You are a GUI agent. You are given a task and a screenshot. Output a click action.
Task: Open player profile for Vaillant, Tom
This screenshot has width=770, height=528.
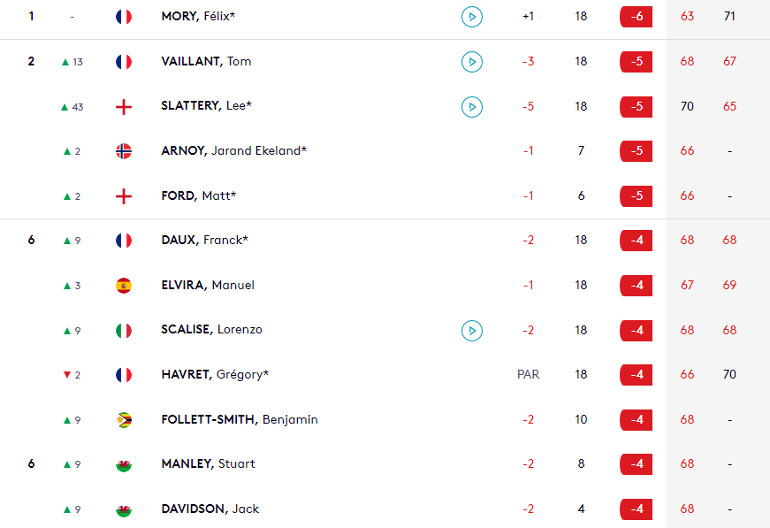206,61
